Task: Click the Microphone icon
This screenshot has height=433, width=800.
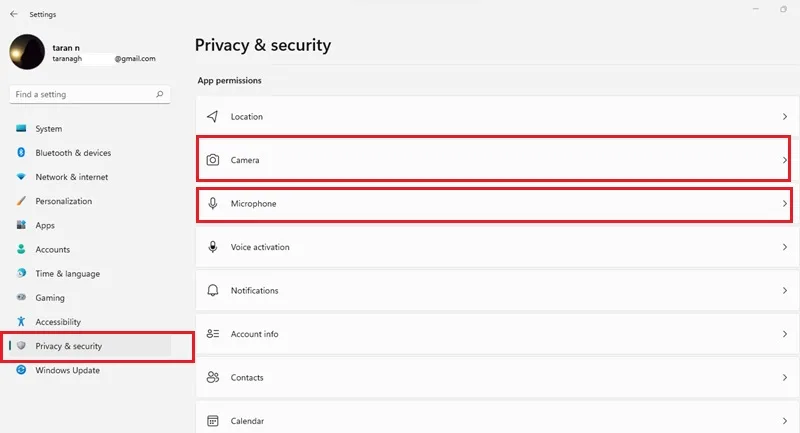Action: point(213,203)
